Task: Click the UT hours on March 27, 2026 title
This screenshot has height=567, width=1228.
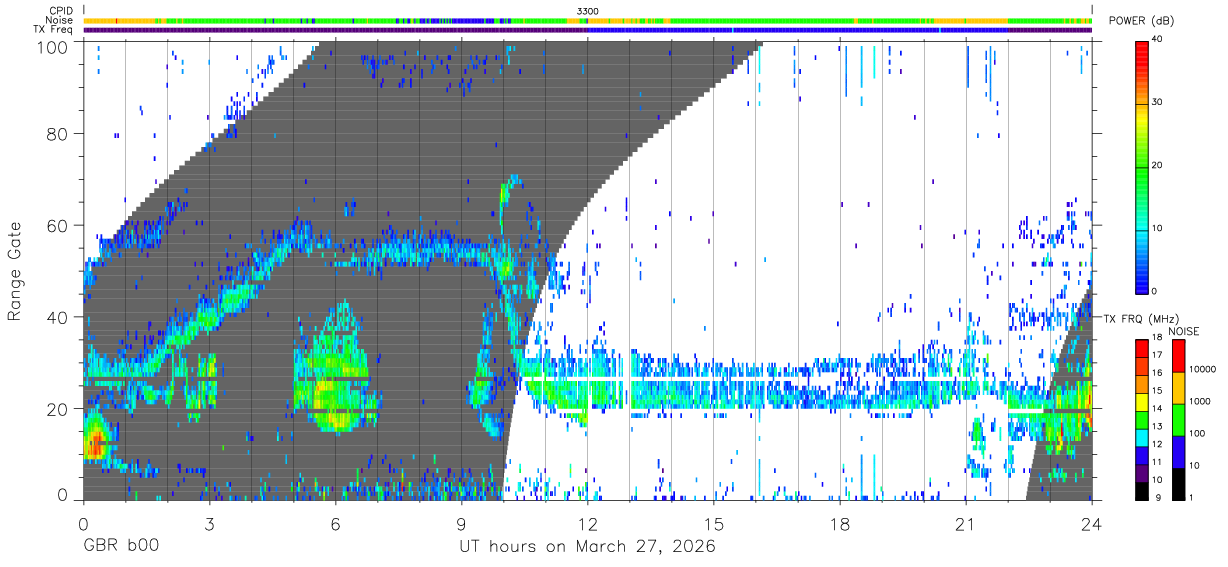Action: click(587, 546)
